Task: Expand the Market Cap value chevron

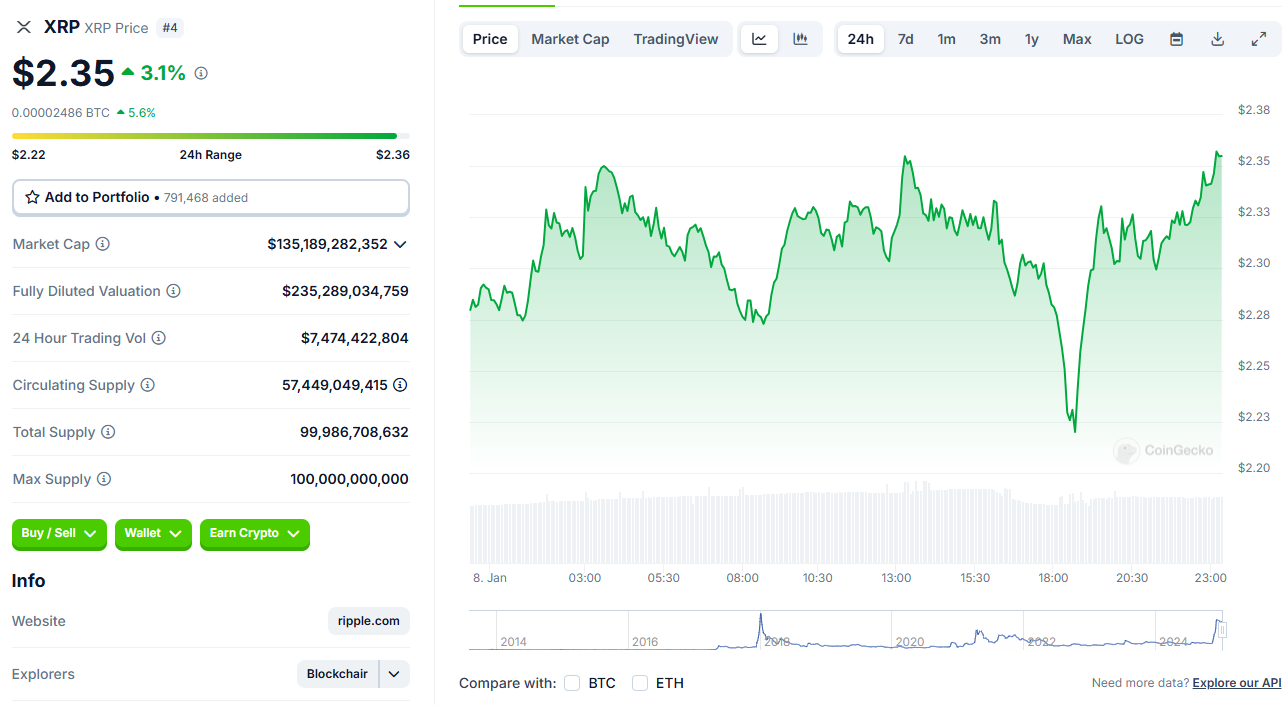Action: coord(400,244)
